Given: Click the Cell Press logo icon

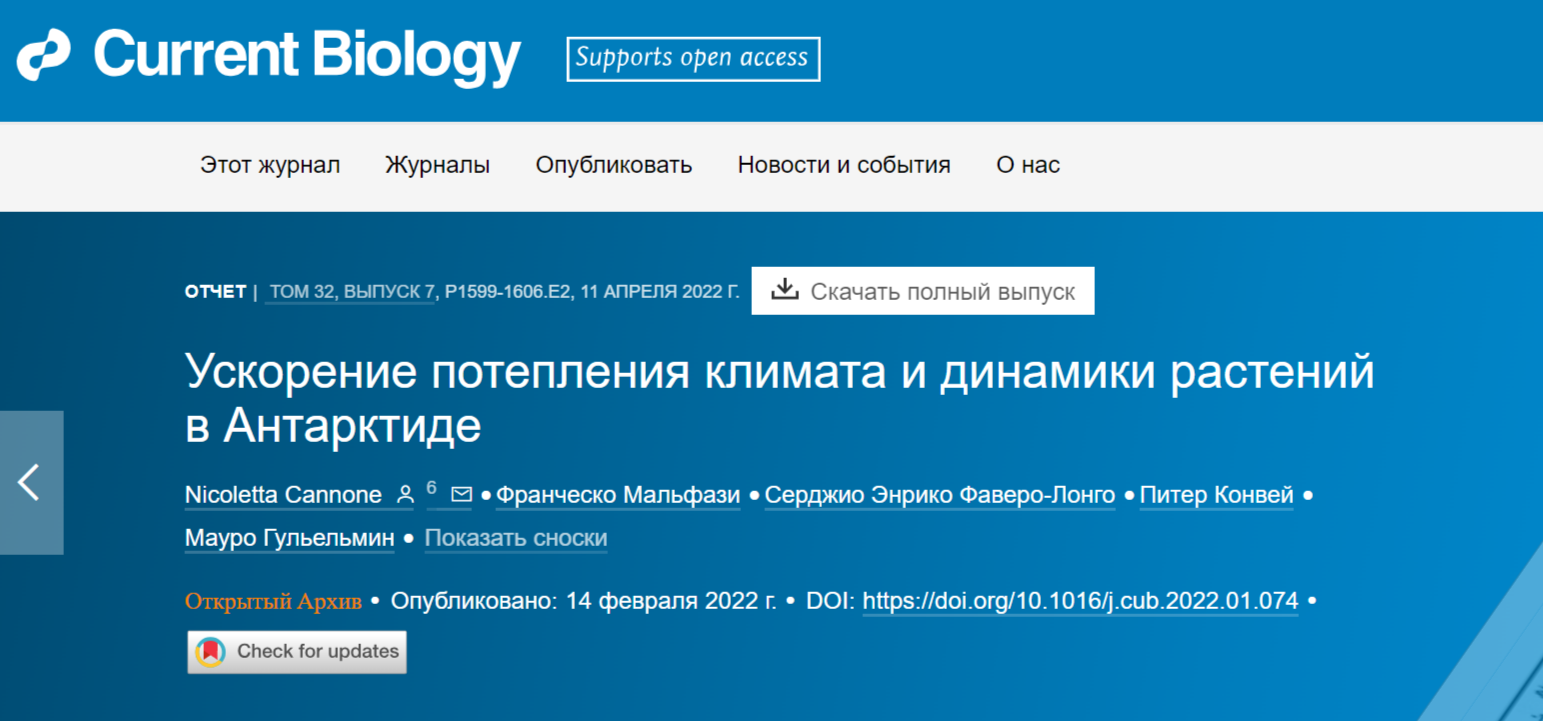Looking at the screenshot, I should 44,55.
